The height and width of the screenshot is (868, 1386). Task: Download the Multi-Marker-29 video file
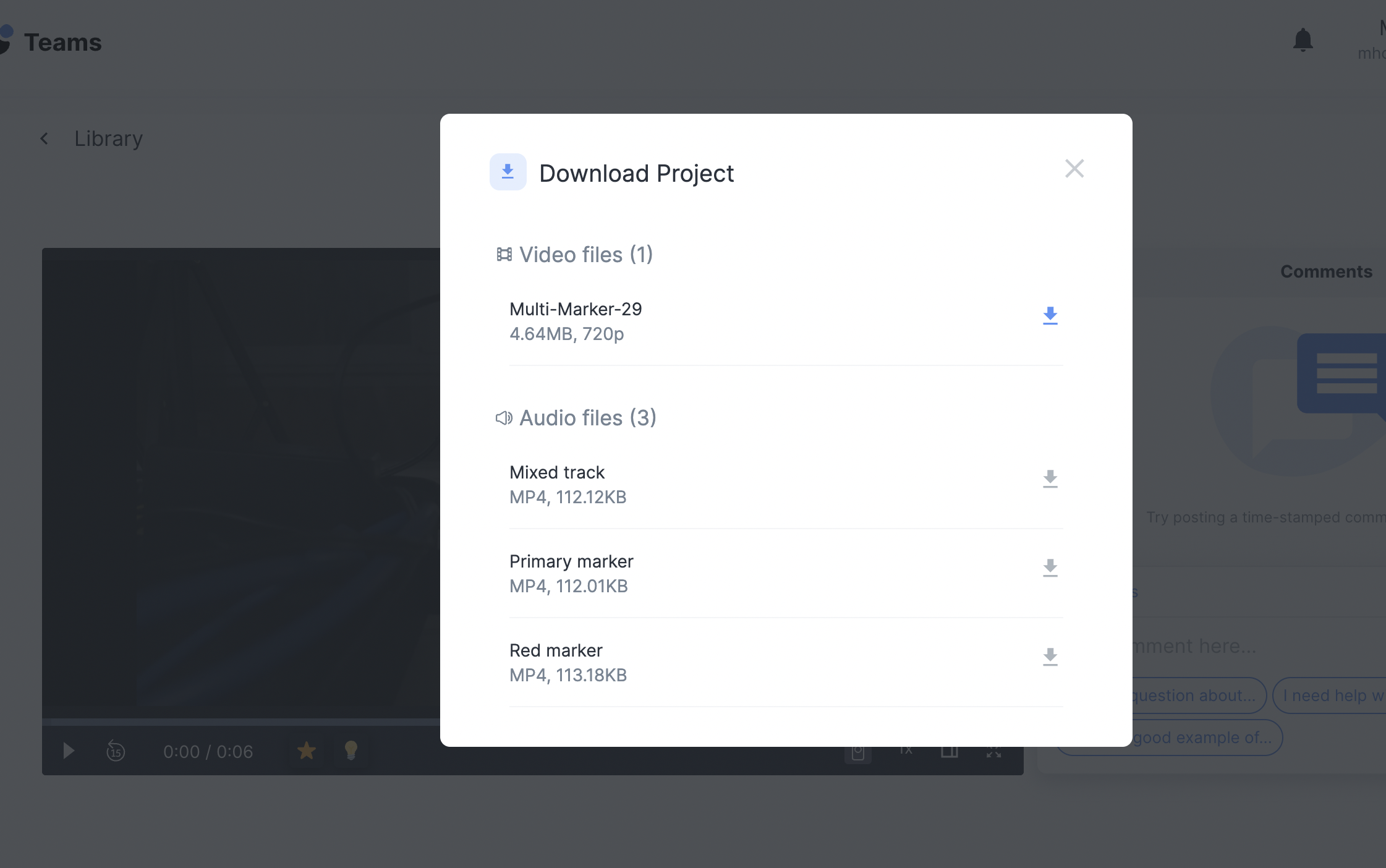point(1050,315)
